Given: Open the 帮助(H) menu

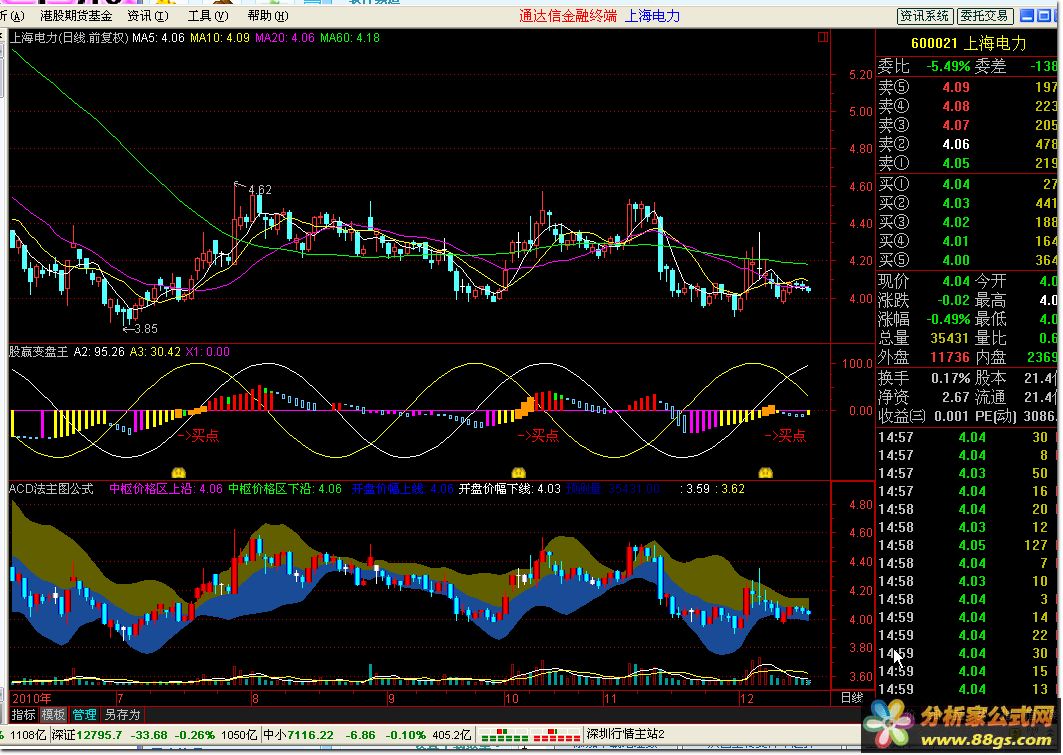Looking at the screenshot, I should [268, 16].
